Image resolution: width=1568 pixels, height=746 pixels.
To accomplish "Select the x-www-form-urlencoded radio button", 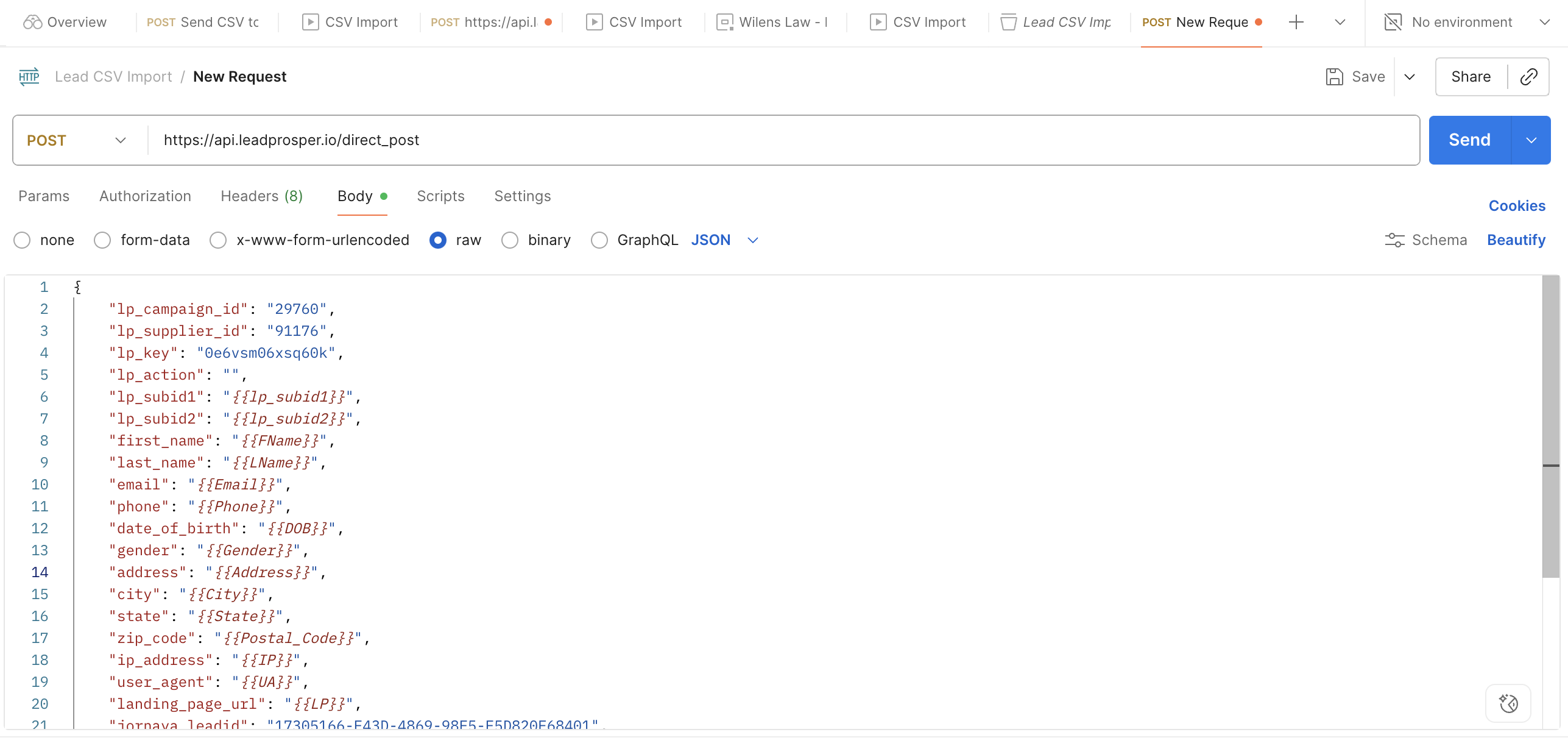I will point(218,240).
